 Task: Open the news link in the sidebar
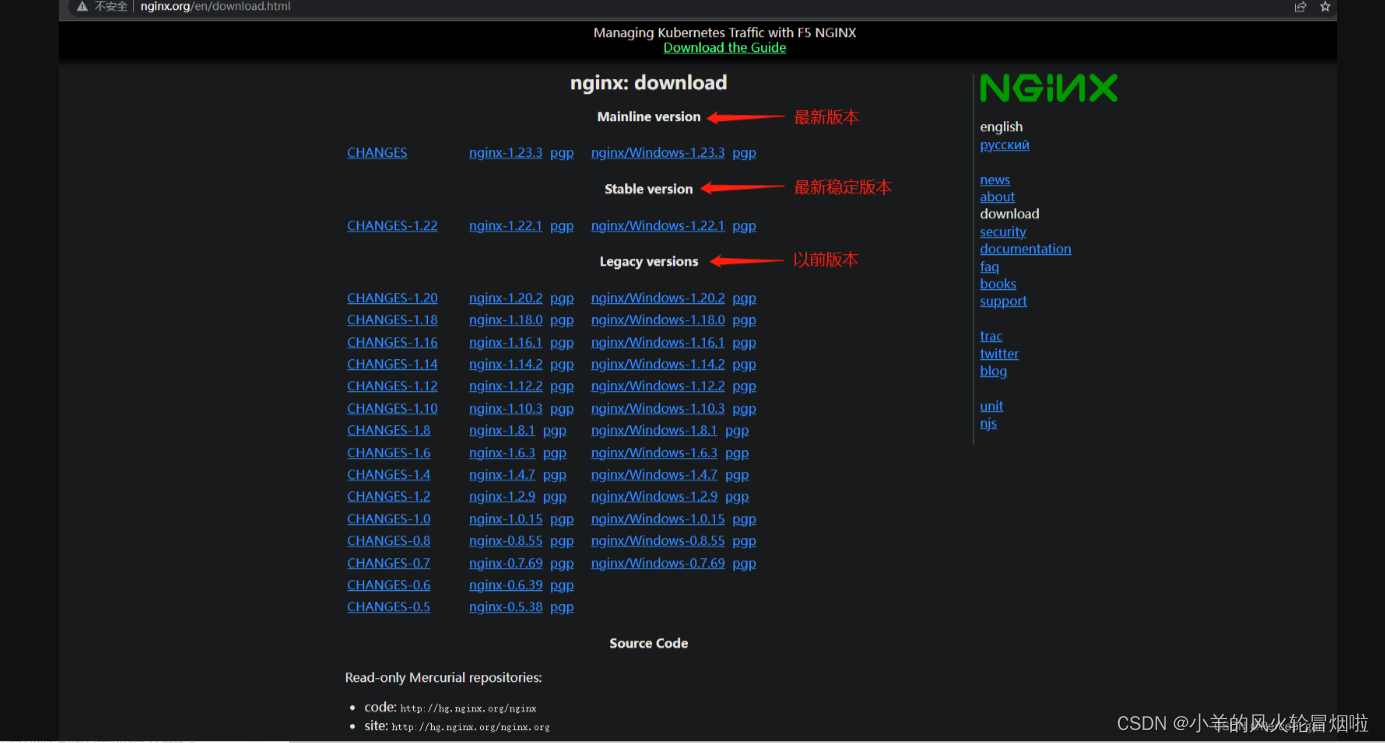pos(994,179)
